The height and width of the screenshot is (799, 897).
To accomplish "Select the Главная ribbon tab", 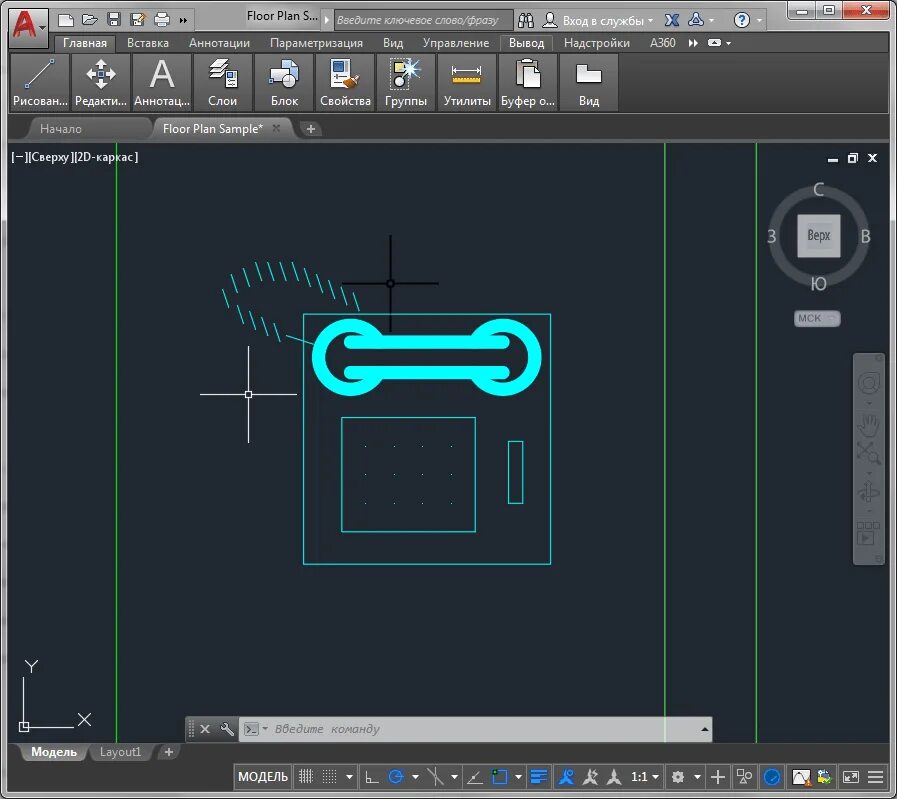I will [85, 43].
